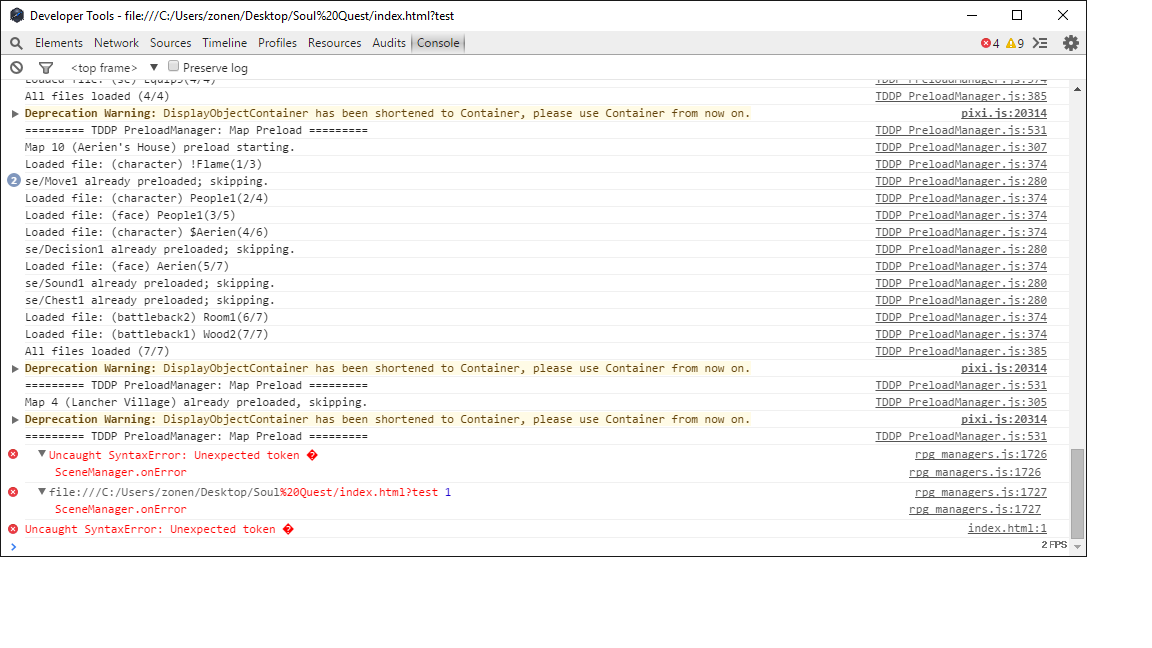Screen dimensions: 1152x648
Task: Open DevTools settings gear
Action: click(1070, 43)
